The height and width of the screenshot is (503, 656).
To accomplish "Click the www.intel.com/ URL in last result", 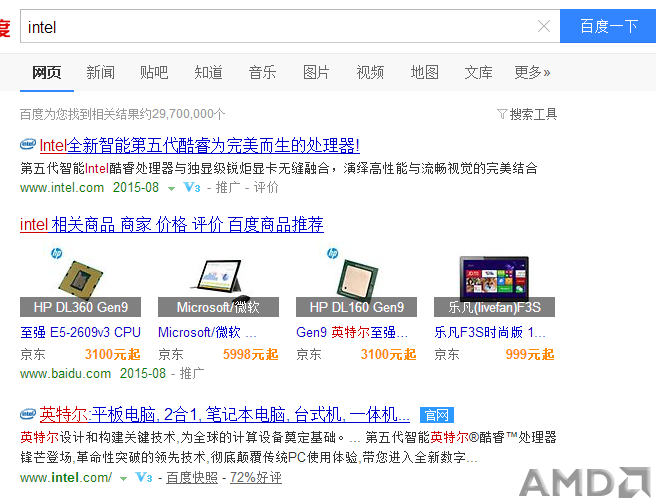I will [x=66, y=477].
